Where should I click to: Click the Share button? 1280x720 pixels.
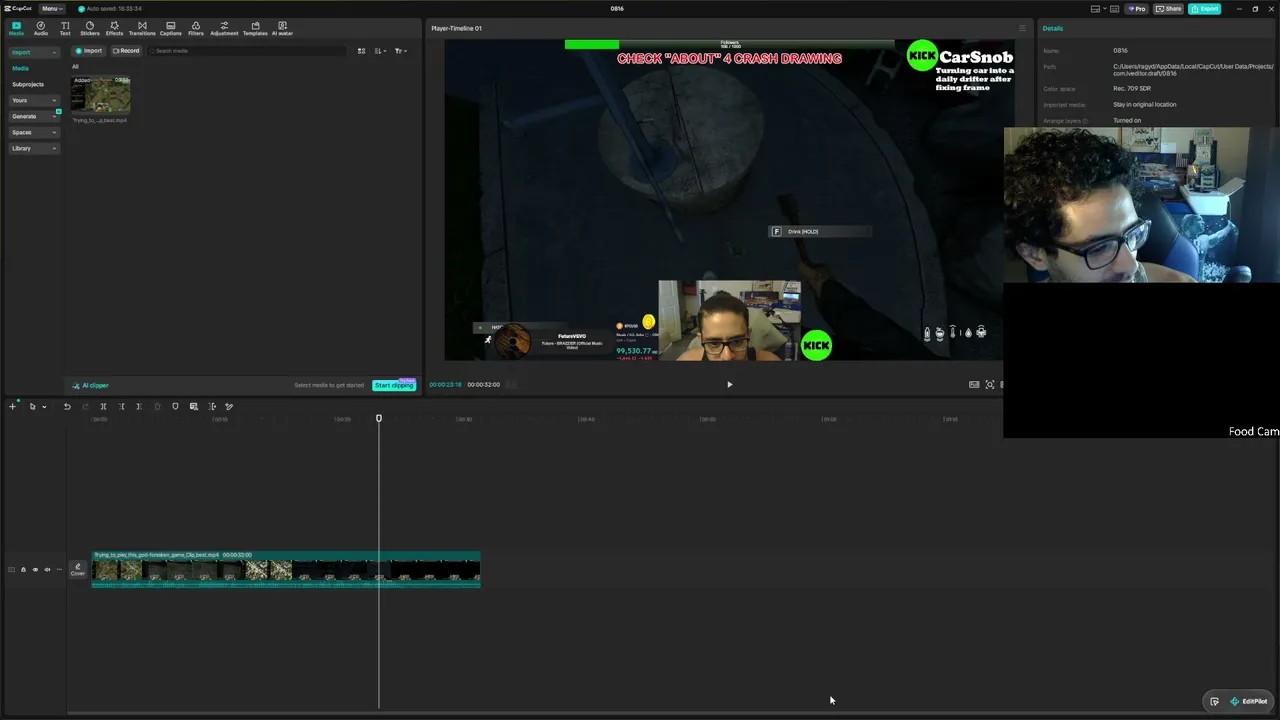tap(1169, 9)
